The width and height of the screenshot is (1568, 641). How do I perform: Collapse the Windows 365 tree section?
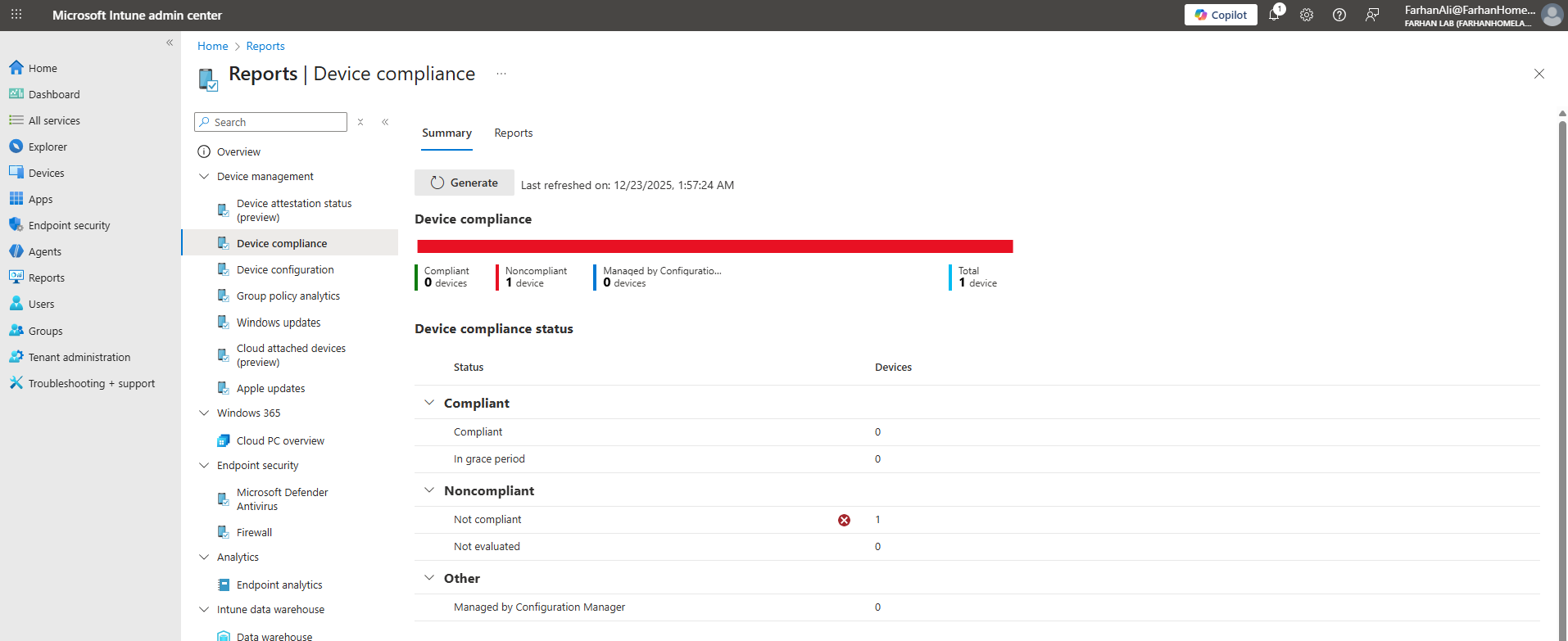click(x=204, y=413)
